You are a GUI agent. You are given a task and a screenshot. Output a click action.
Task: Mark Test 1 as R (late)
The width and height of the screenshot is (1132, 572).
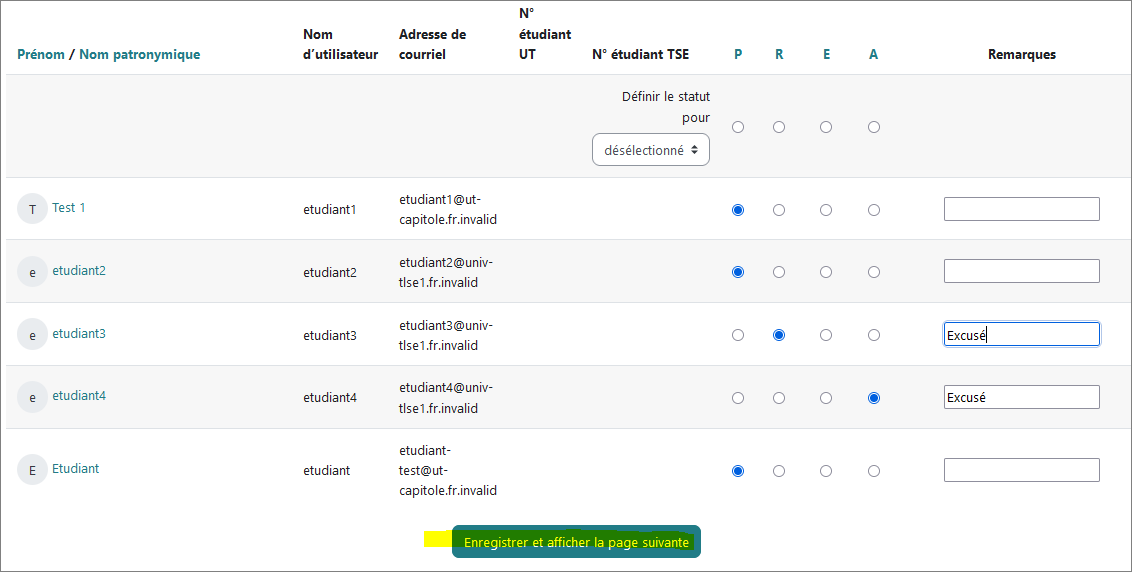click(779, 210)
